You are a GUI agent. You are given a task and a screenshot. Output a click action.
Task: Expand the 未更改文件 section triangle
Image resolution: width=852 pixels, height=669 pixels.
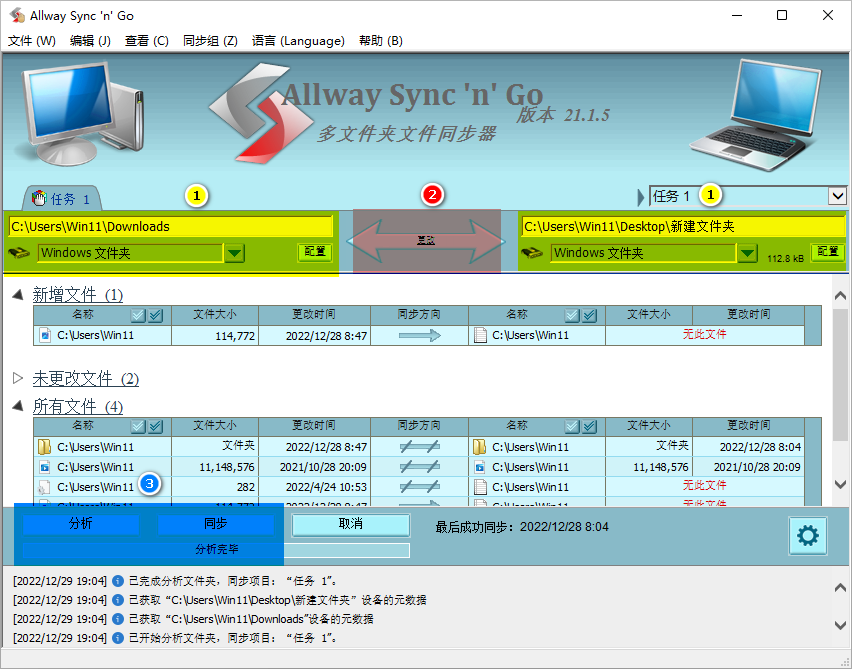pyautogui.click(x=17, y=378)
